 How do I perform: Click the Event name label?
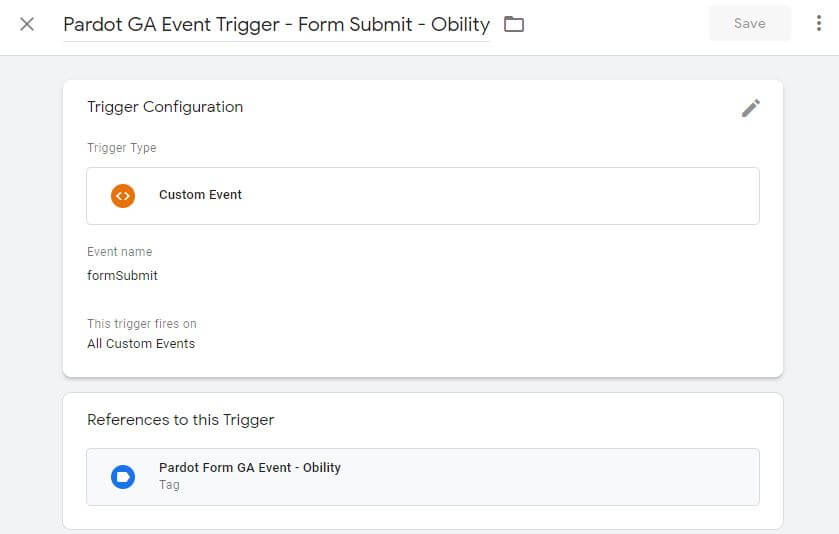[119, 252]
